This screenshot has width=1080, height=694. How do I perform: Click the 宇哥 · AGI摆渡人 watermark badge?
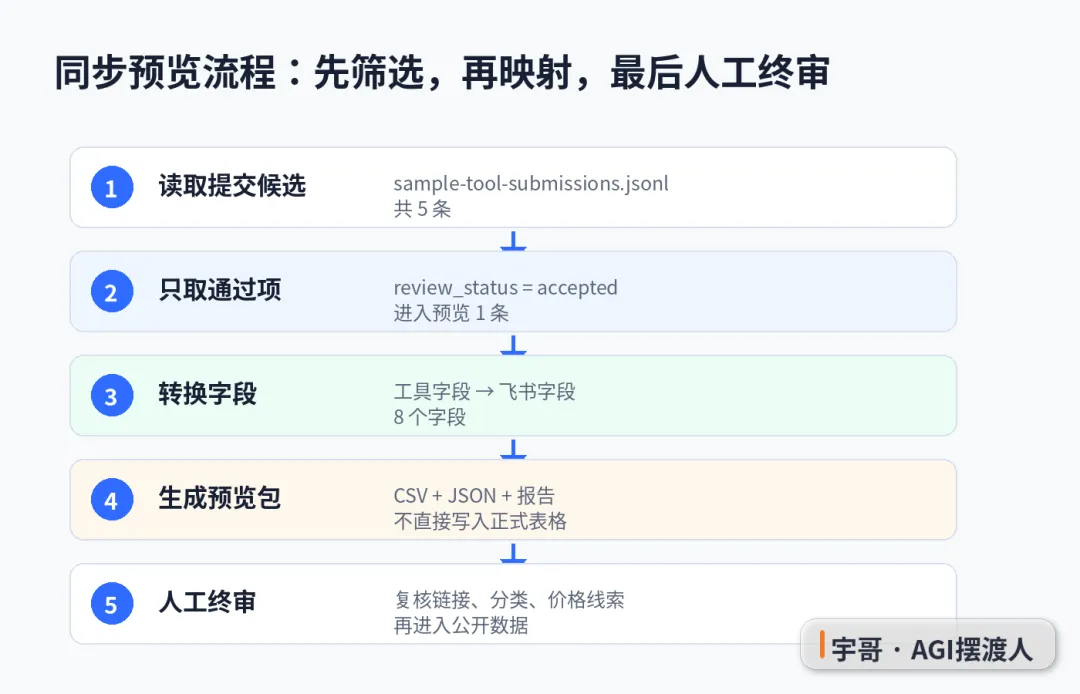(928, 645)
